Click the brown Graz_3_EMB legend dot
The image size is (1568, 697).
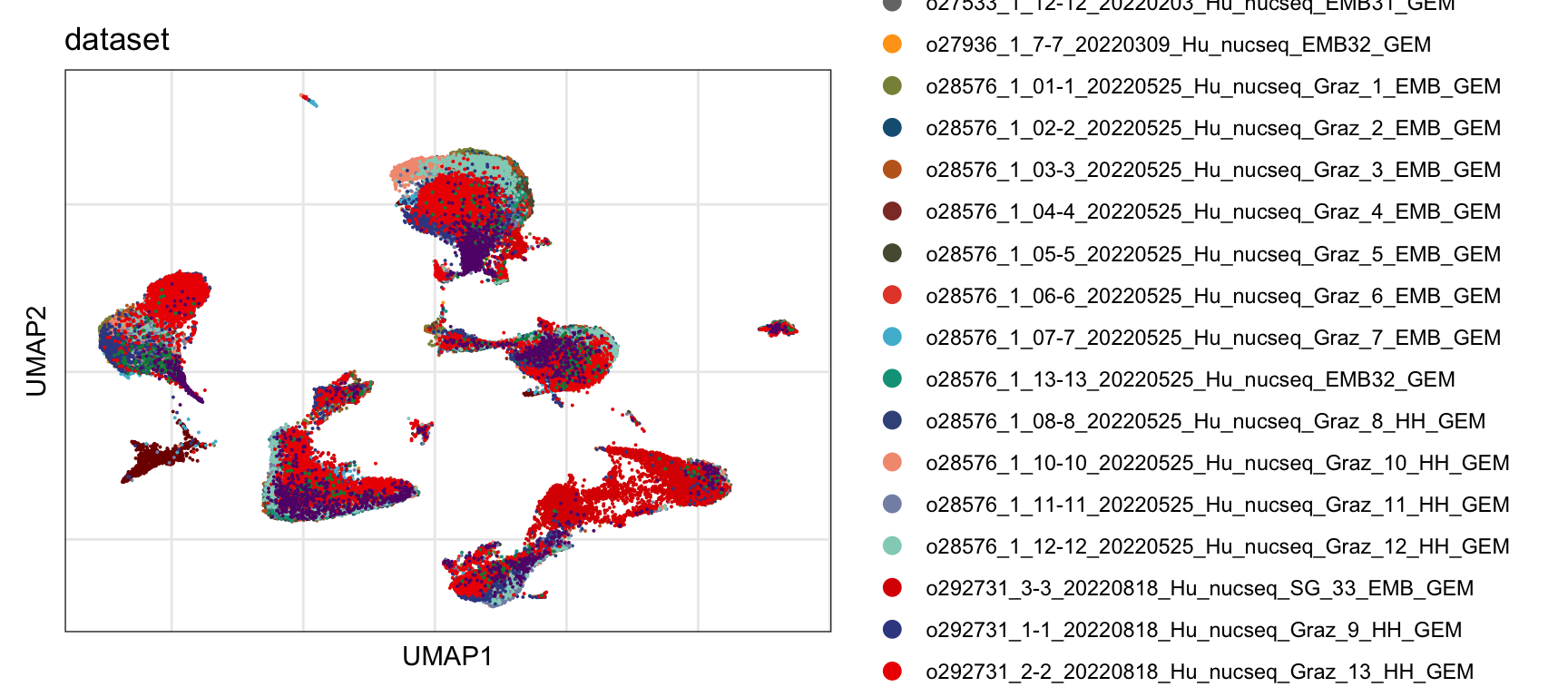892,170
